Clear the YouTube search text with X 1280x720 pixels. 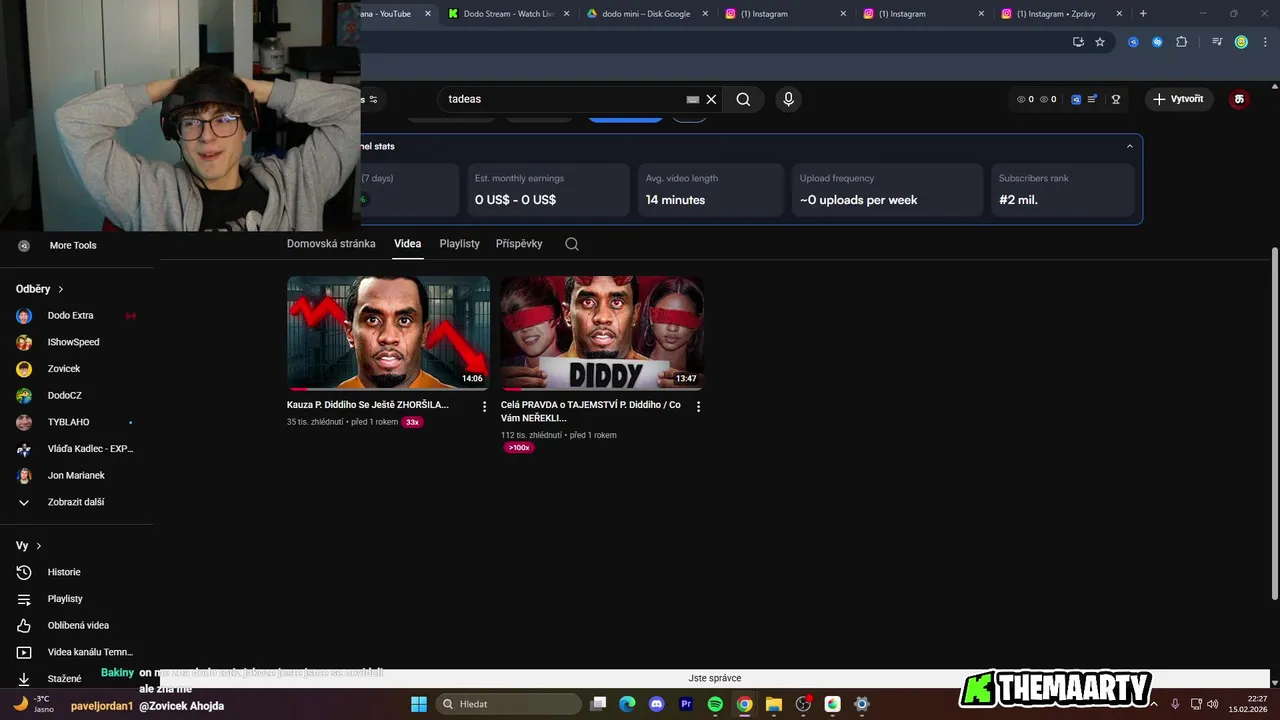click(711, 99)
